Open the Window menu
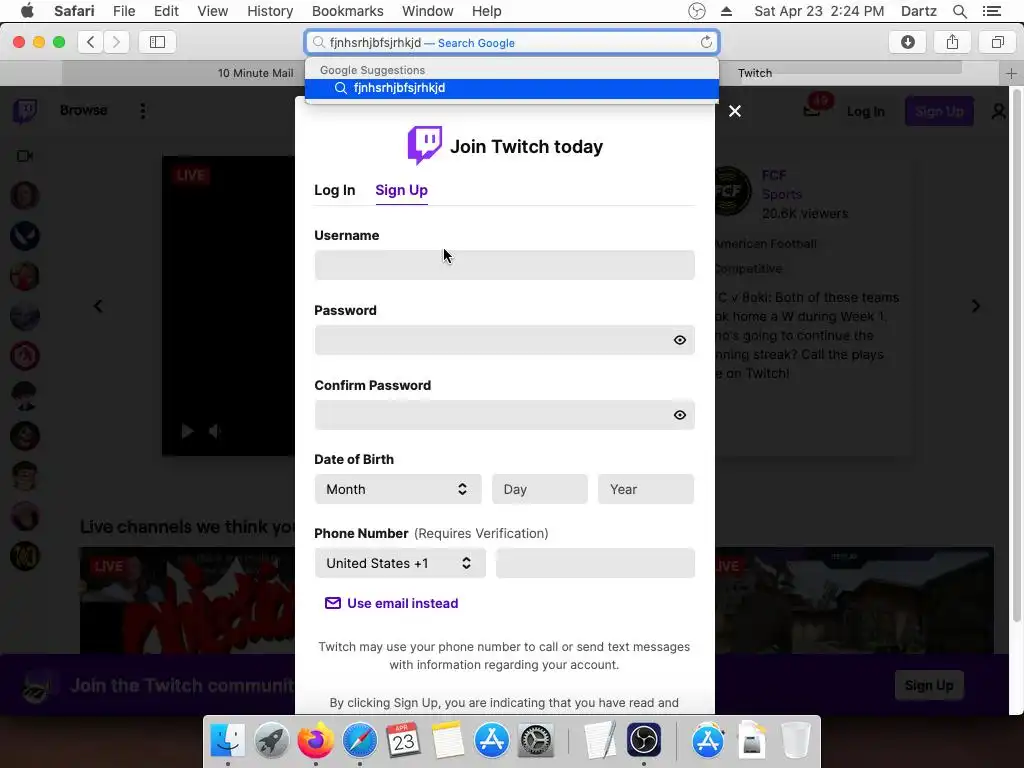This screenshot has height=768, width=1024. pos(428,11)
